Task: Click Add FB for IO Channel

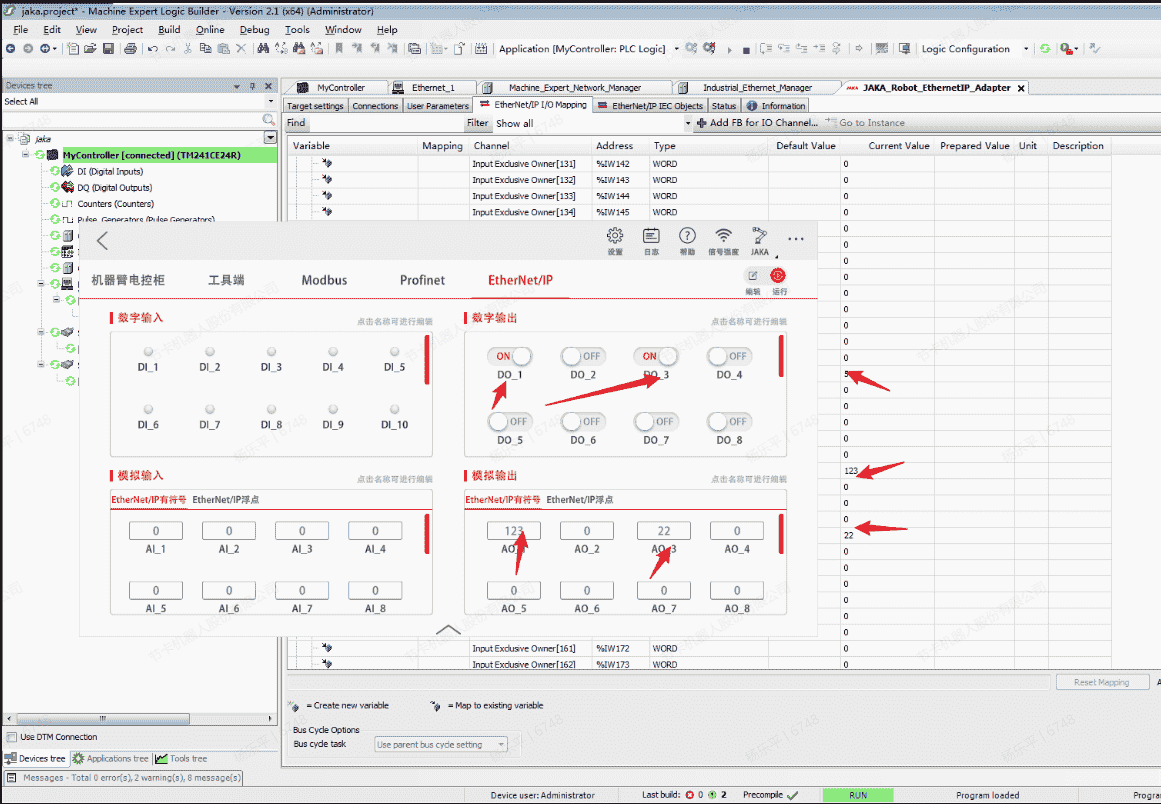Action: click(757, 123)
